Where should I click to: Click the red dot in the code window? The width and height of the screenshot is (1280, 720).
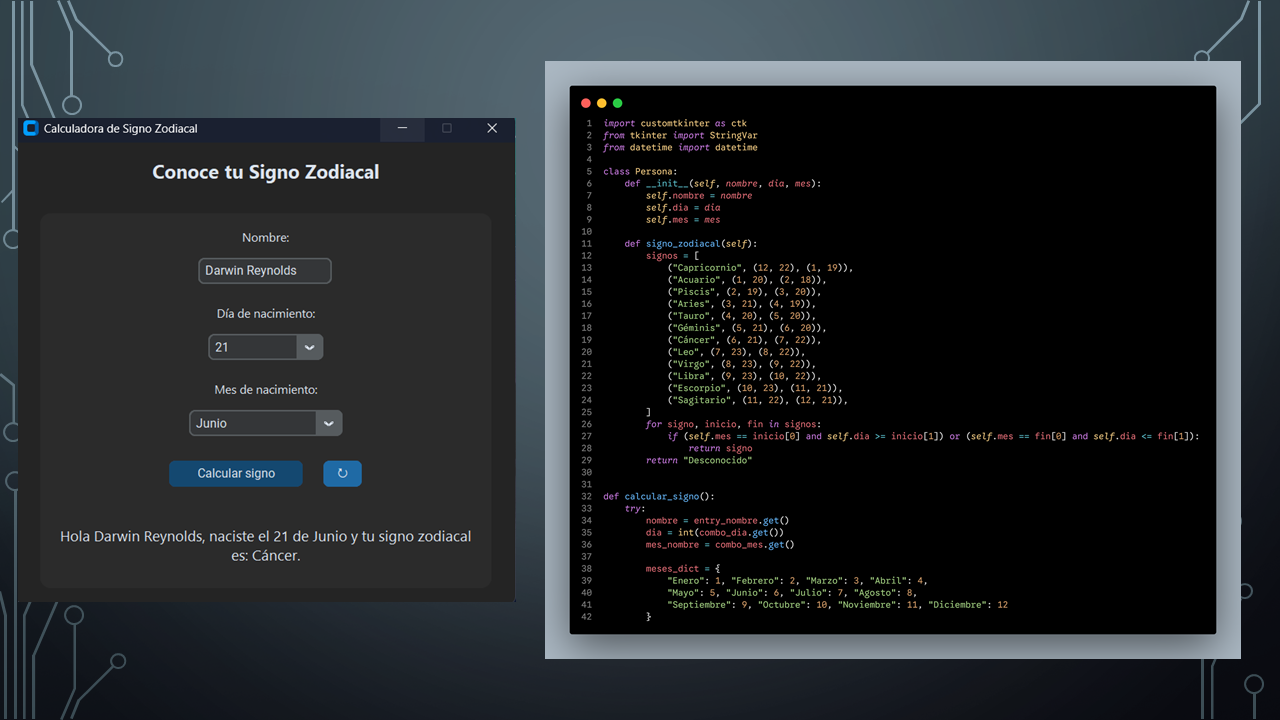[x=586, y=103]
